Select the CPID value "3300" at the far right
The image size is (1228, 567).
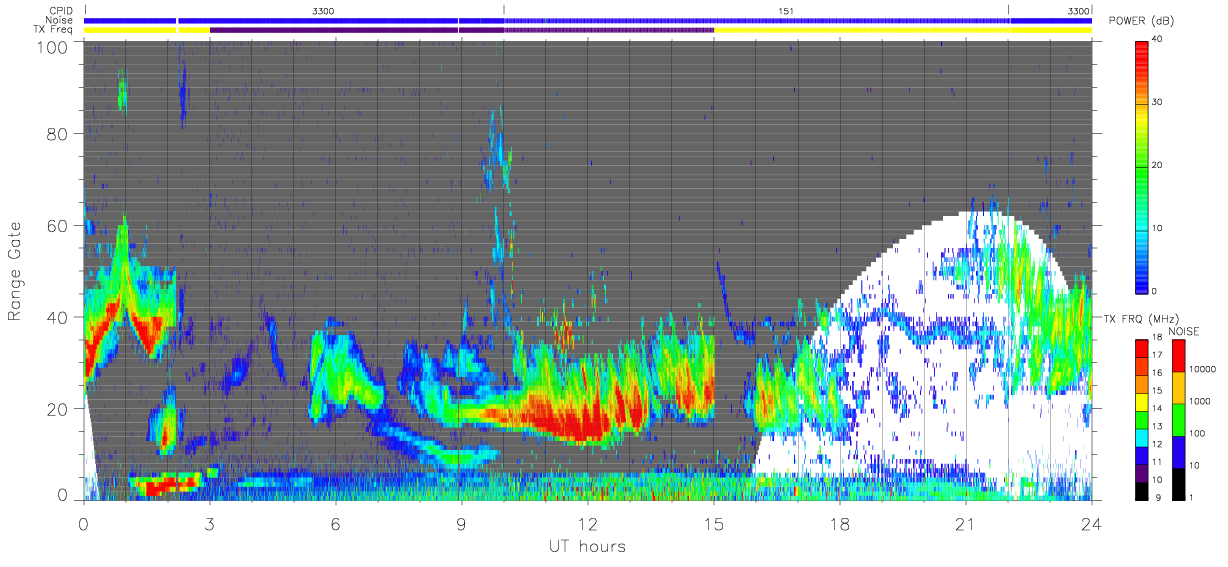click(x=1078, y=10)
